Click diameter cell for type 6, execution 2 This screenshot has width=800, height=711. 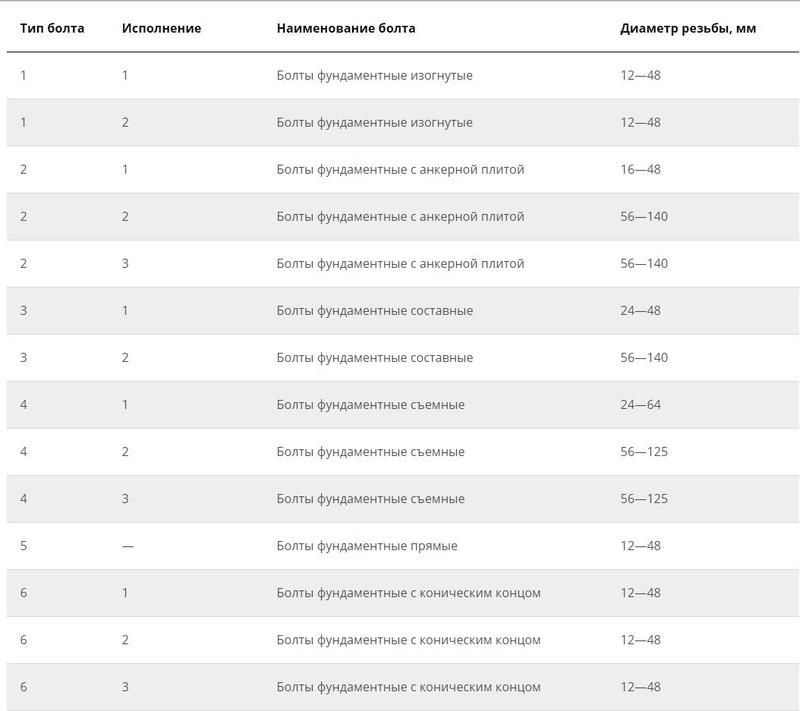click(640, 640)
